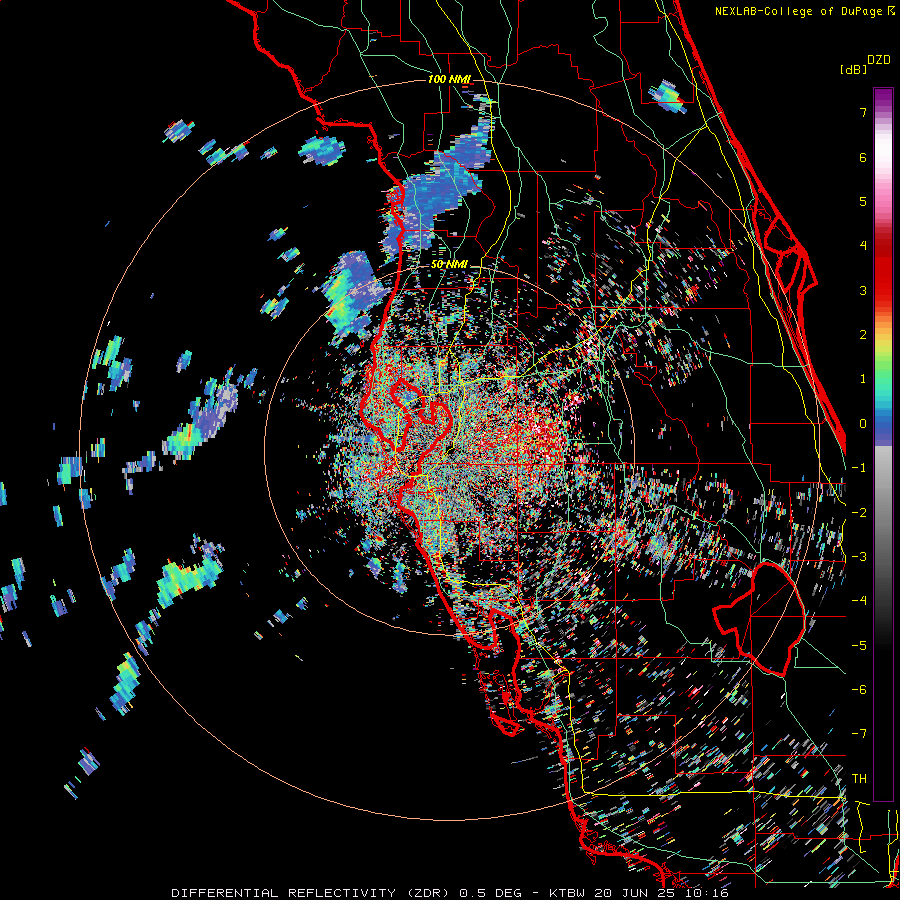This screenshot has width=900, height=900.
Task: Click the 2 value on the dB scale
Action: click(x=863, y=335)
